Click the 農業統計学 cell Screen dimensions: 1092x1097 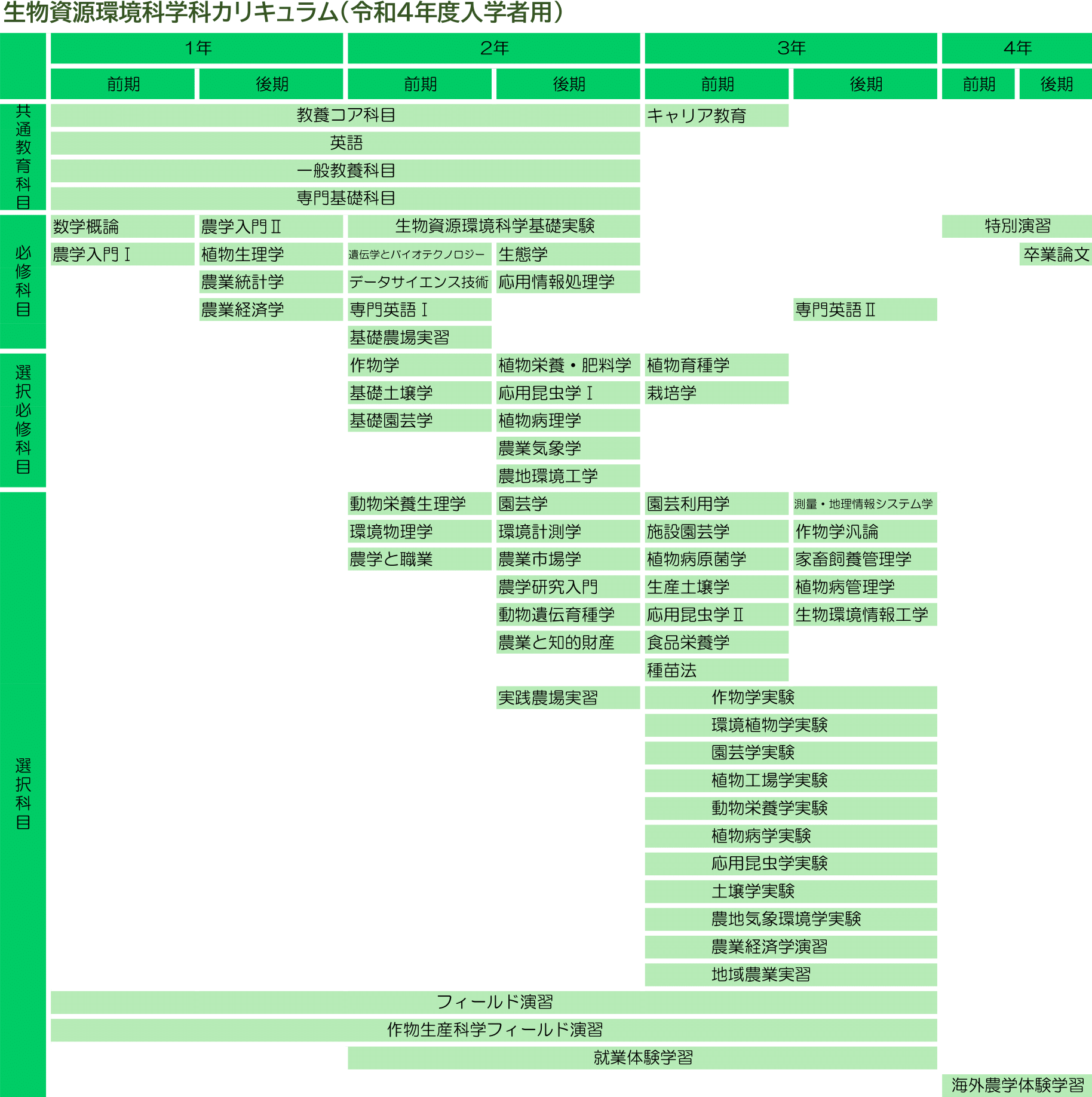tap(271, 282)
